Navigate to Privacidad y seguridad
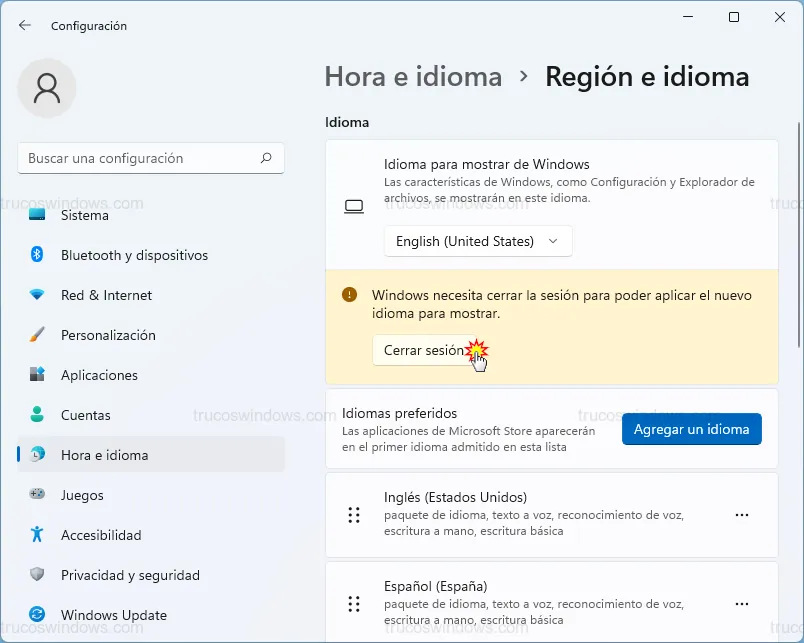Image resolution: width=804 pixels, height=643 pixels. click(130, 575)
